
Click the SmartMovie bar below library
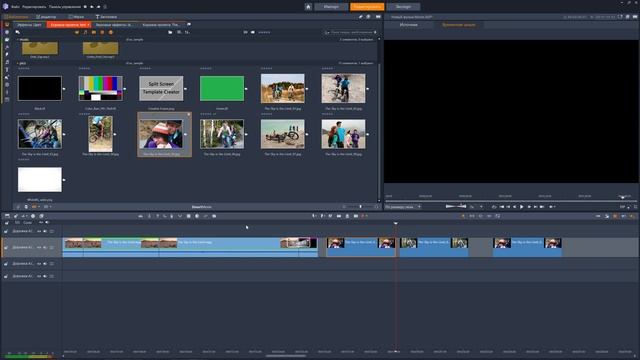pyautogui.click(x=202, y=207)
